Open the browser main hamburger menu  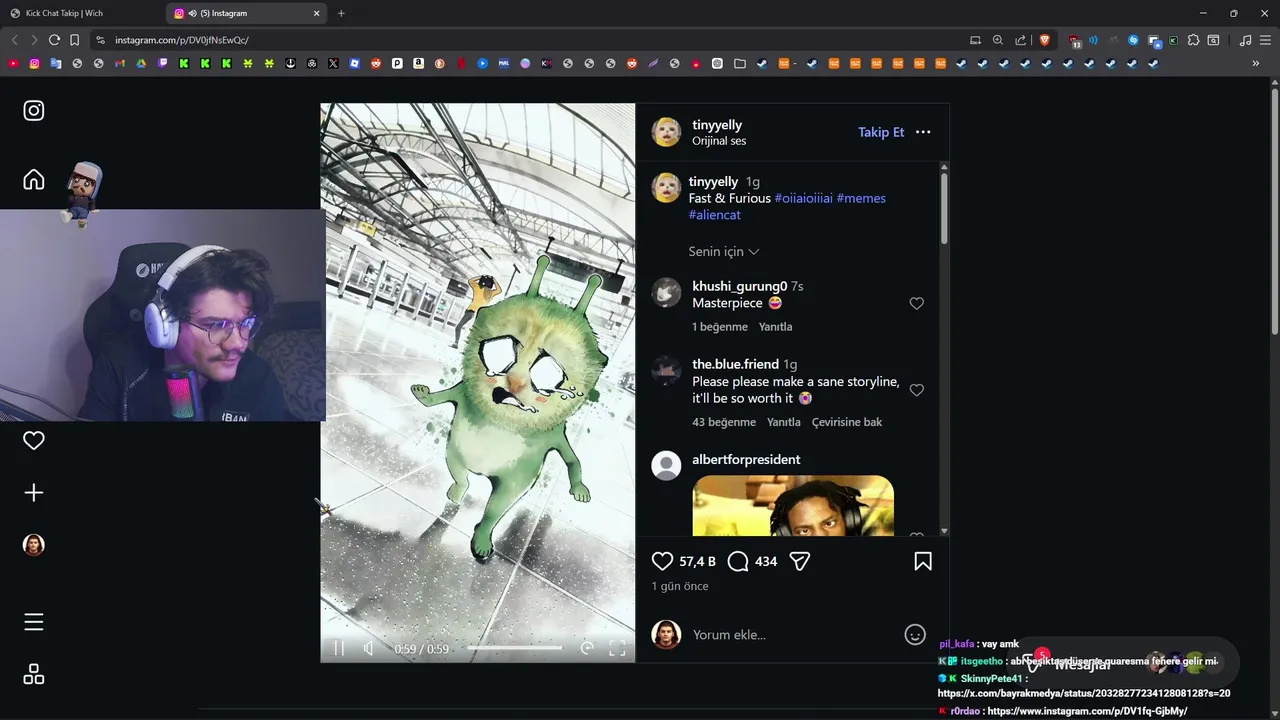click(x=1267, y=40)
